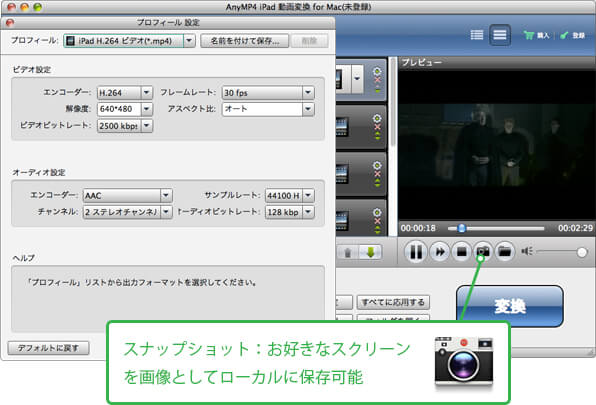This screenshot has width=596, height=405.
Task: Click the preview seek bar handle
Action: (461, 228)
